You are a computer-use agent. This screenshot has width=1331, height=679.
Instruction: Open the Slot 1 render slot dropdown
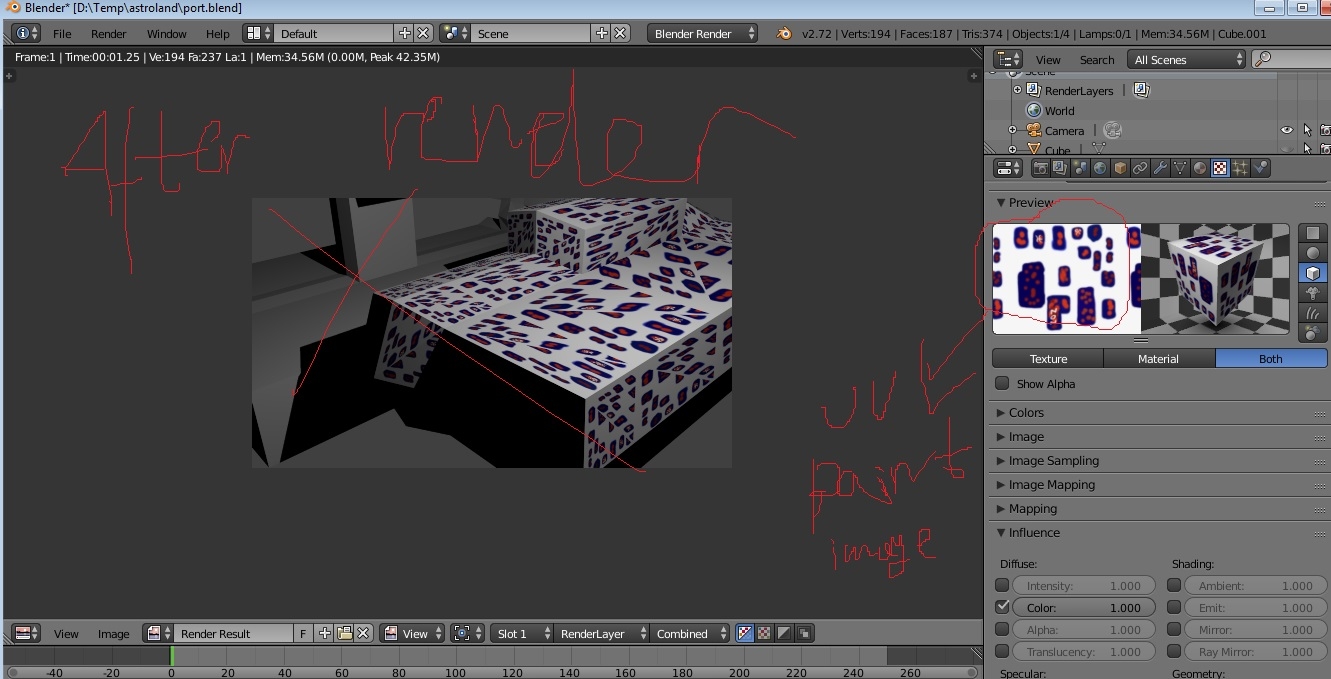click(521, 634)
